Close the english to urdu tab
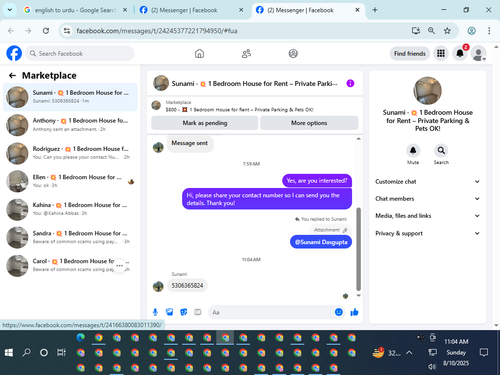 pos(125,10)
